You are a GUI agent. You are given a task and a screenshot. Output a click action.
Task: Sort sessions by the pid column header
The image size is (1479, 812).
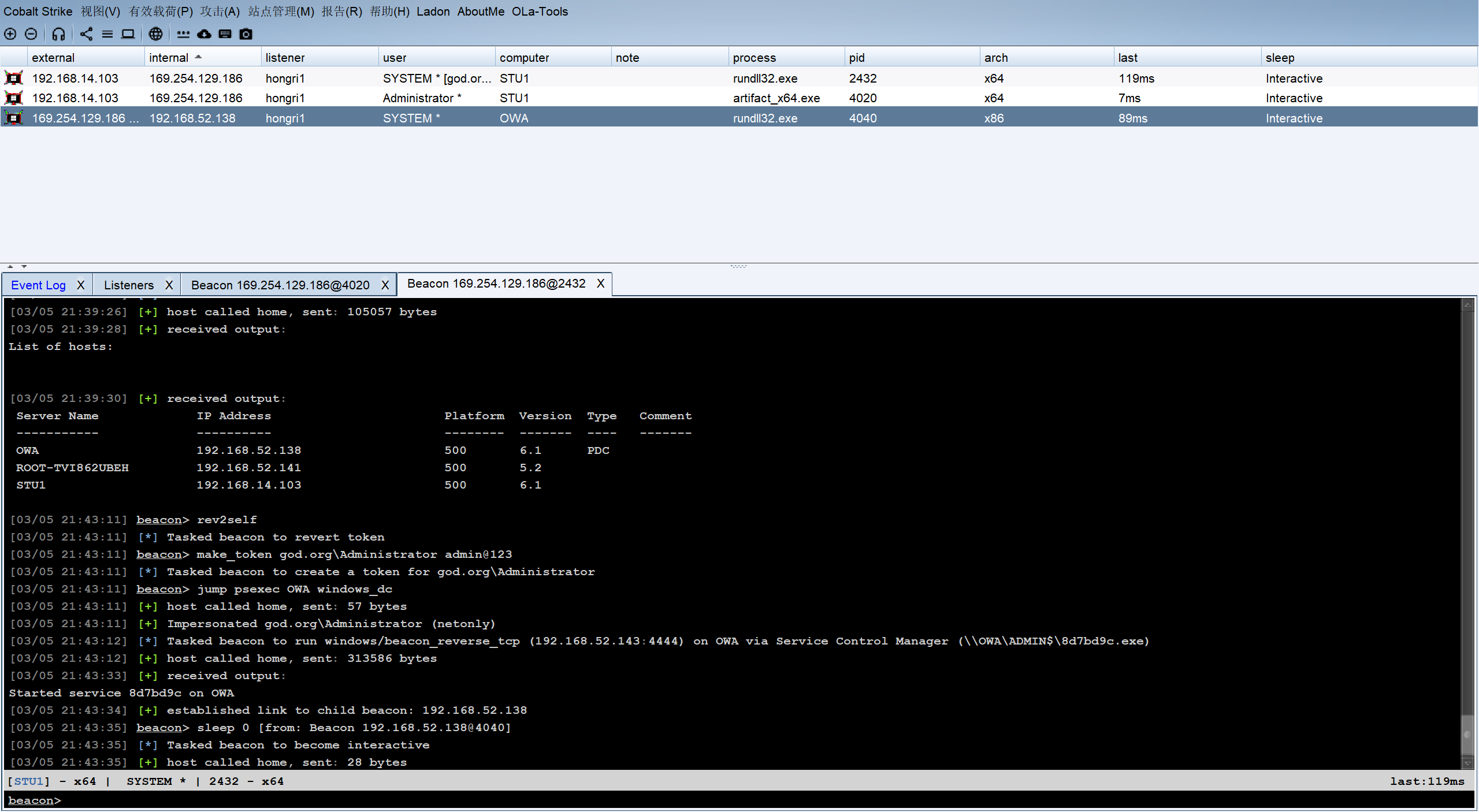(x=857, y=58)
